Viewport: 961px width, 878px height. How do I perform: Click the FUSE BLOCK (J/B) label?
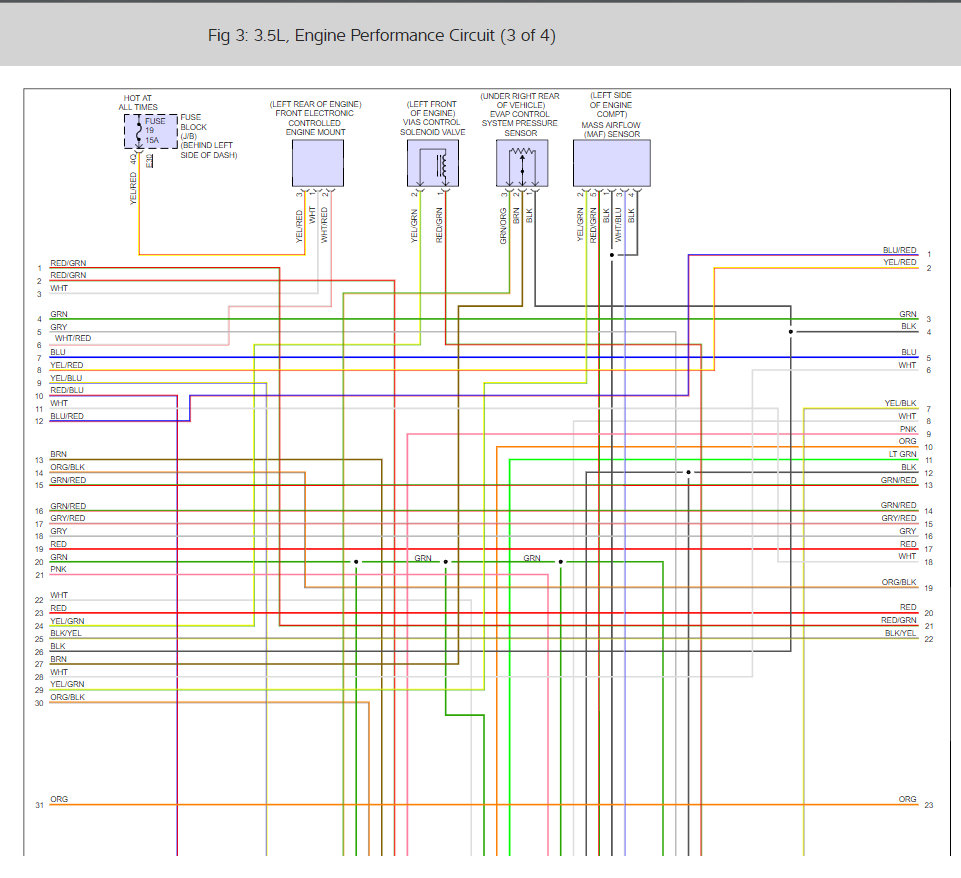point(193,126)
